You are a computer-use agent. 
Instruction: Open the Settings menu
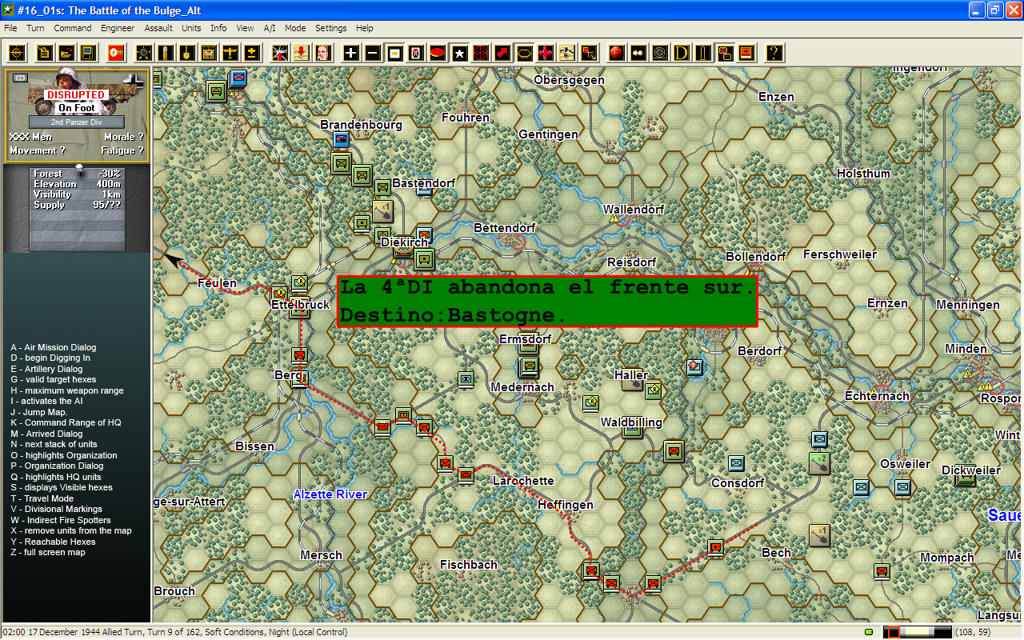(331, 28)
